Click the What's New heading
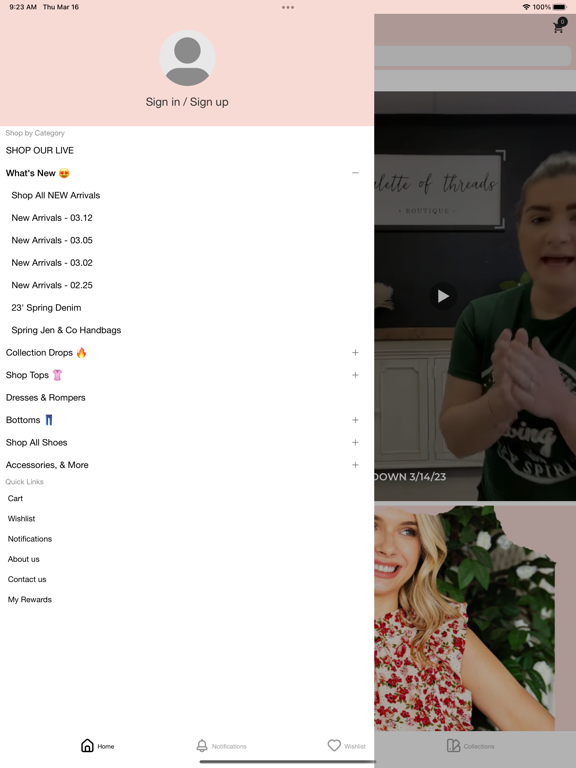 point(38,173)
